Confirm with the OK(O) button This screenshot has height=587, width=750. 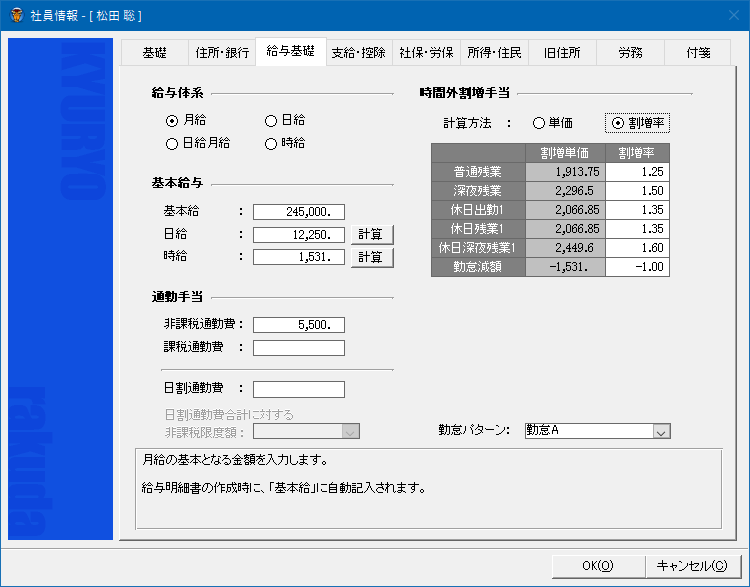[598, 566]
